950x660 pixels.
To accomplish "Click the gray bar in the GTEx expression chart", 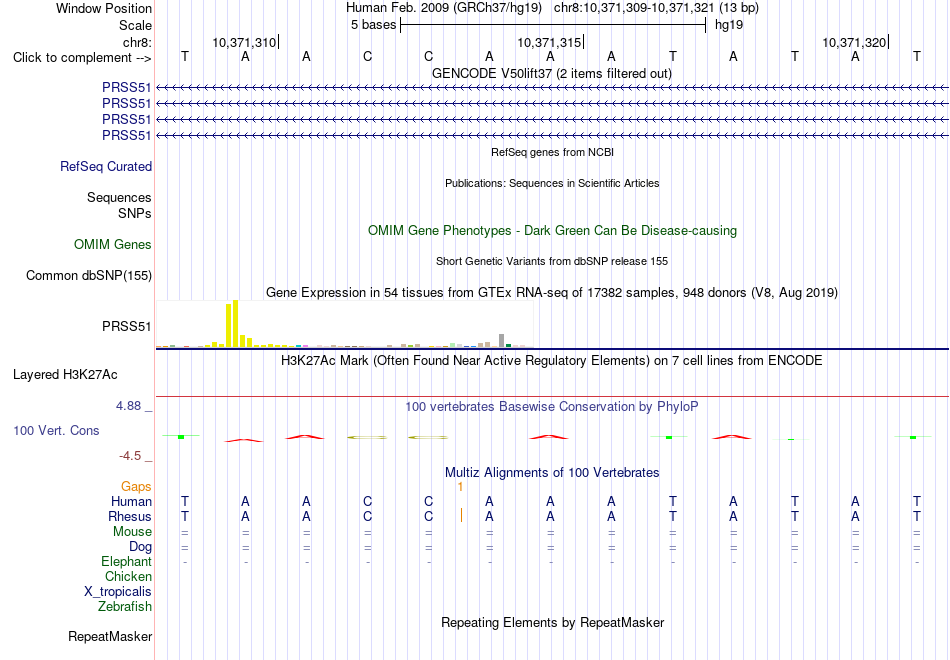I will pyautogui.click(x=502, y=341).
